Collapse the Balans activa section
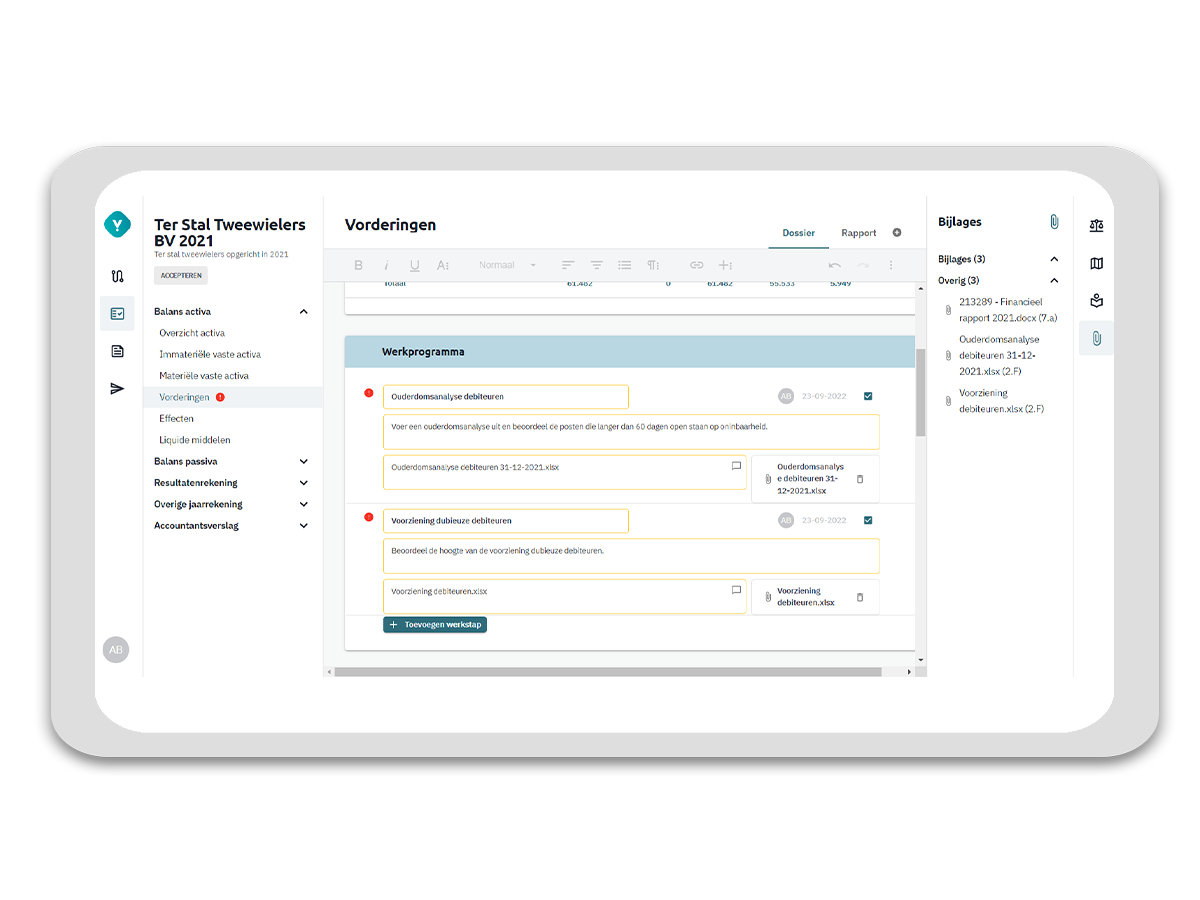The width and height of the screenshot is (1200, 900). tap(304, 312)
